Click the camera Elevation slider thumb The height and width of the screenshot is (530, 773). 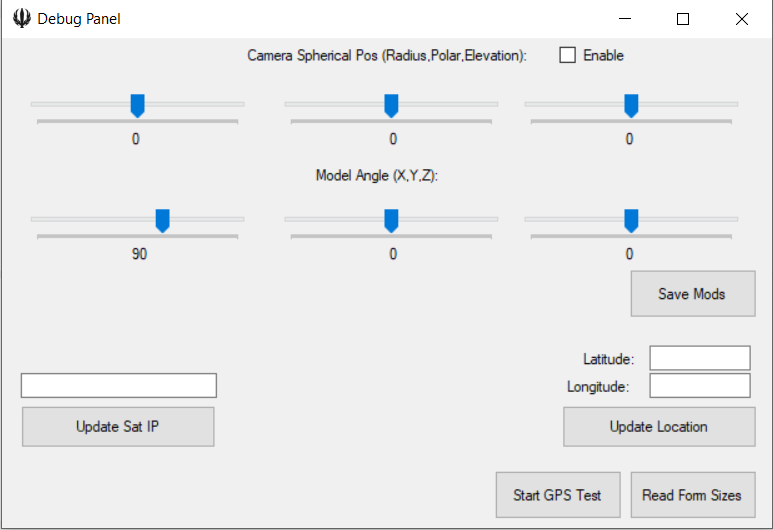point(631,105)
